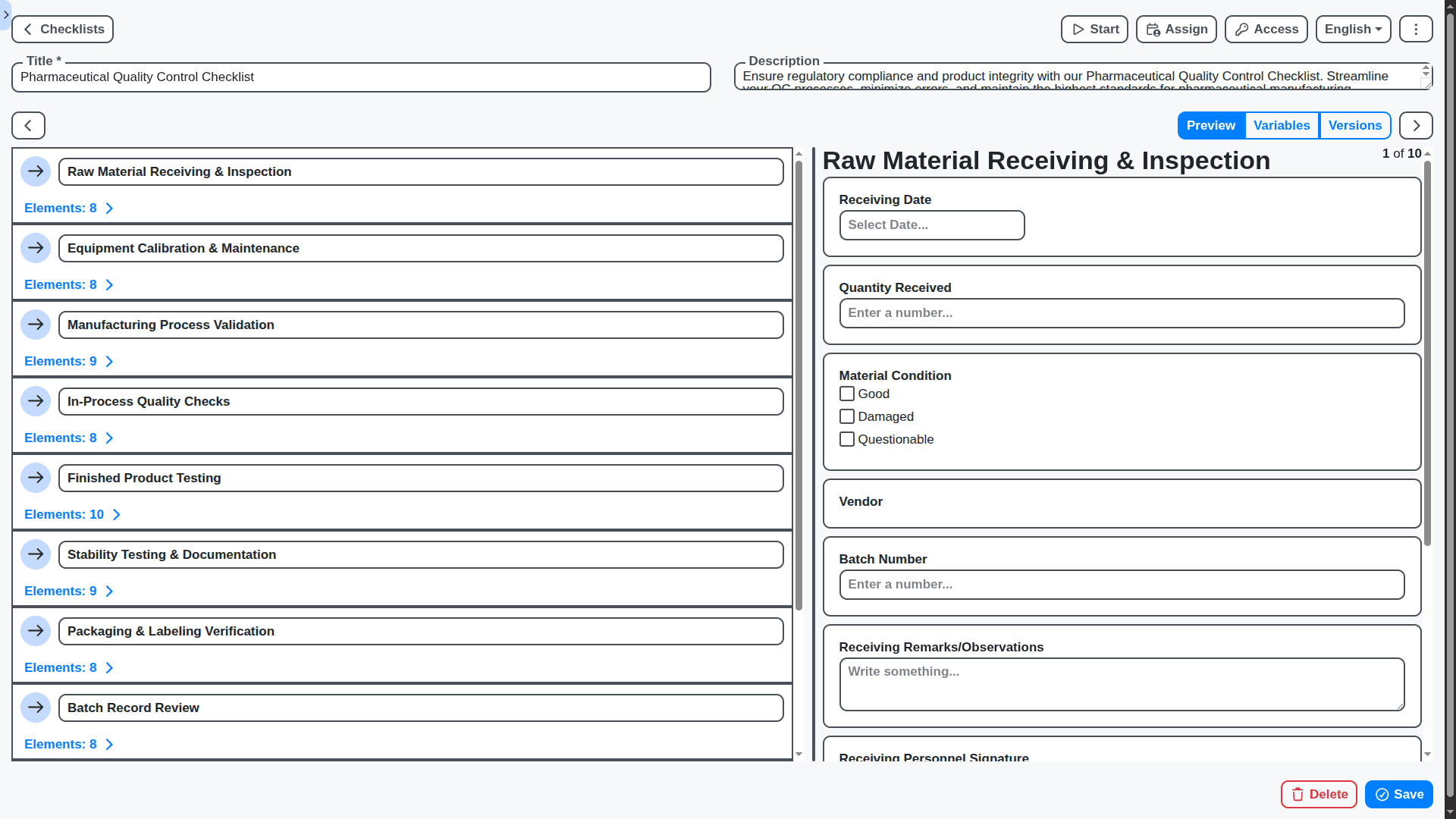Switch to the Versions tab
Viewport: 1456px width, 819px height.
tap(1355, 125)
